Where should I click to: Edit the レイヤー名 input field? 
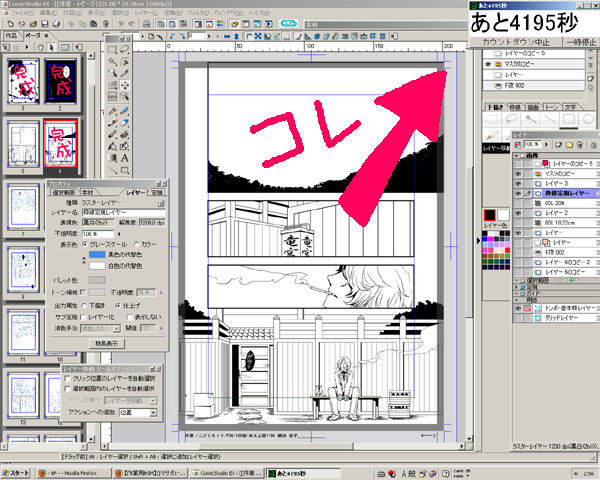point(124,212)
